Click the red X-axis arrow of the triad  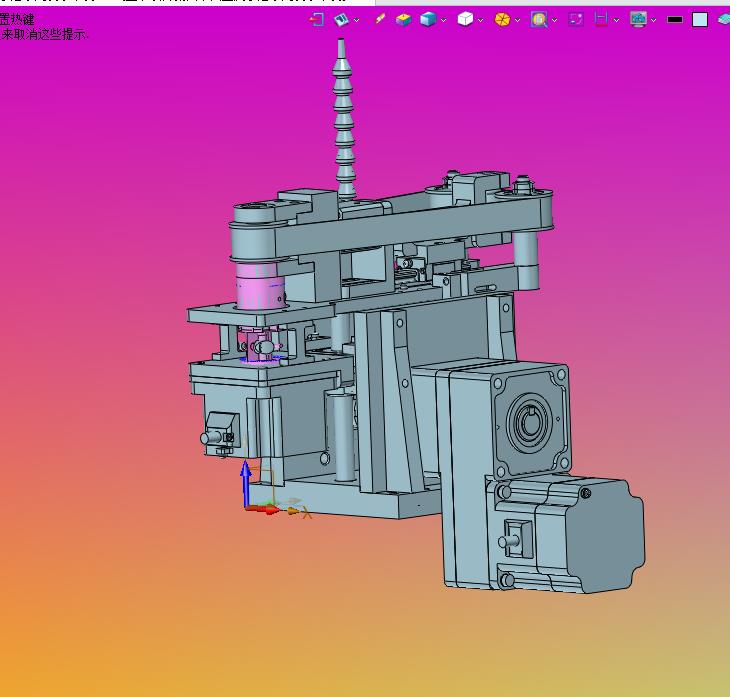click(x=263, y=509)
